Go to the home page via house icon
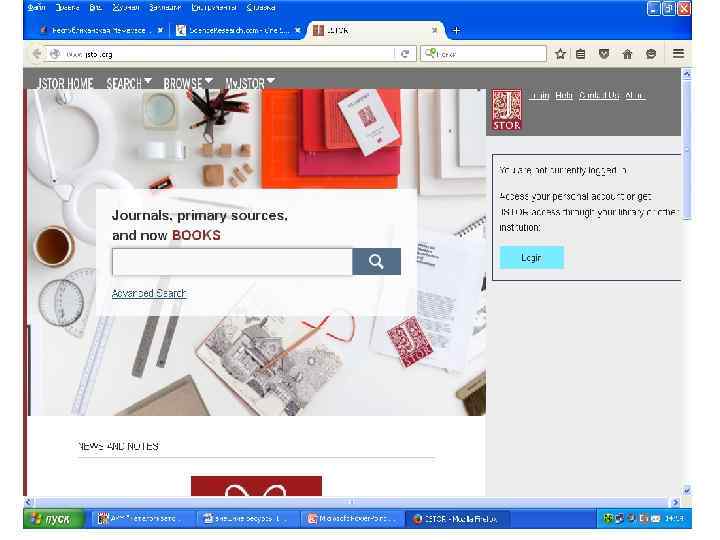The width and height of the screenshot is (720, 540). (627, 54)
